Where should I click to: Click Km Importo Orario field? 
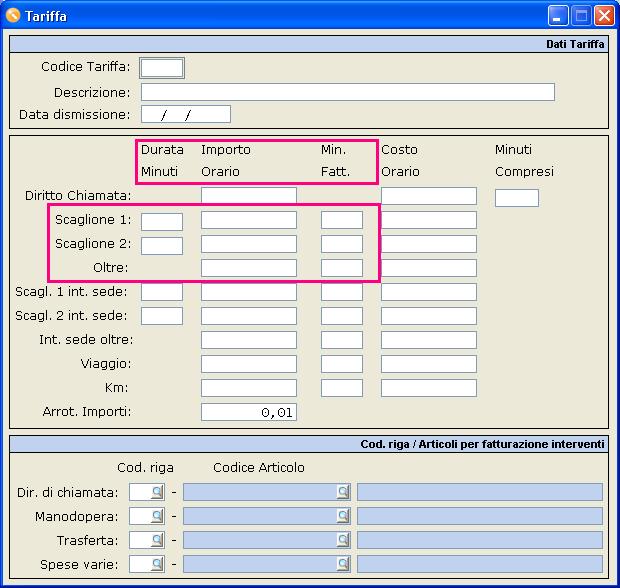(x=249, y=388)
